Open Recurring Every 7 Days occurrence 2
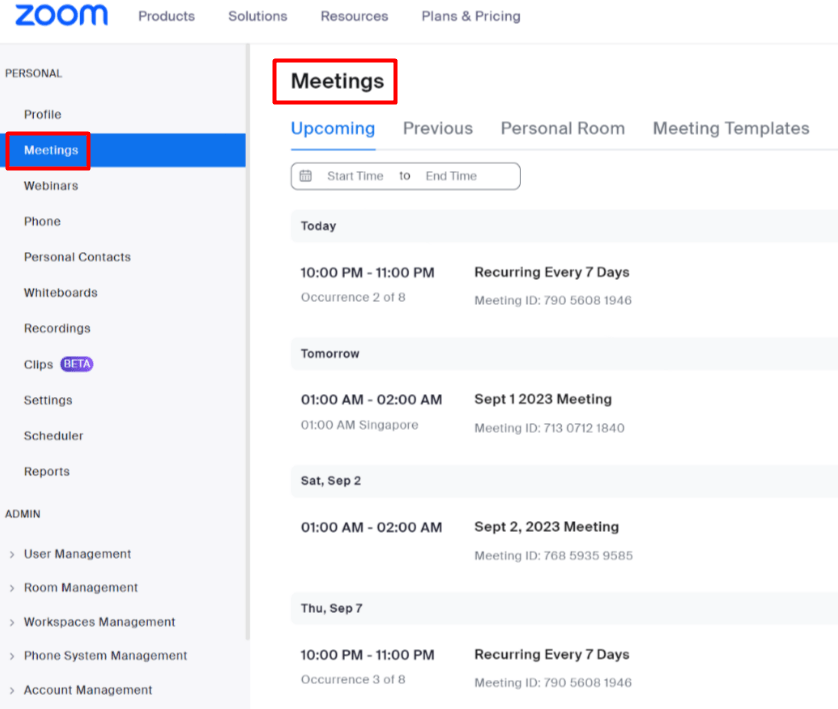The height and width of the screenshot is (709, 838). pyautogui.click(x=552, y=272)
